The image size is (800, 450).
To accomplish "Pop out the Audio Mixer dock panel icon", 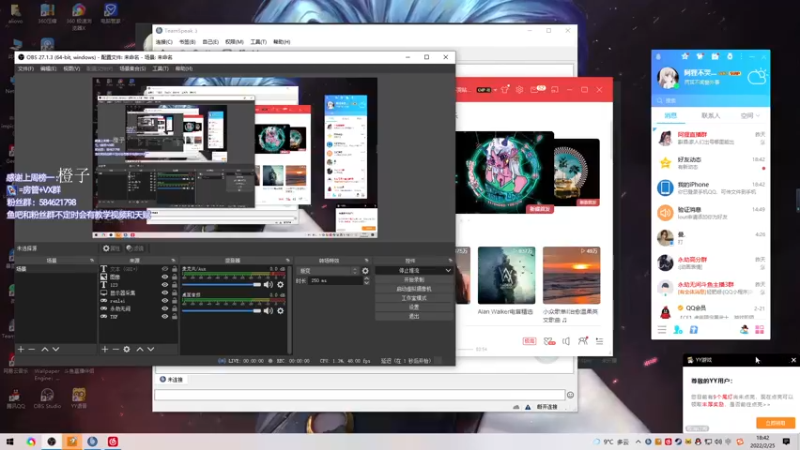I will tap(288, 261).
